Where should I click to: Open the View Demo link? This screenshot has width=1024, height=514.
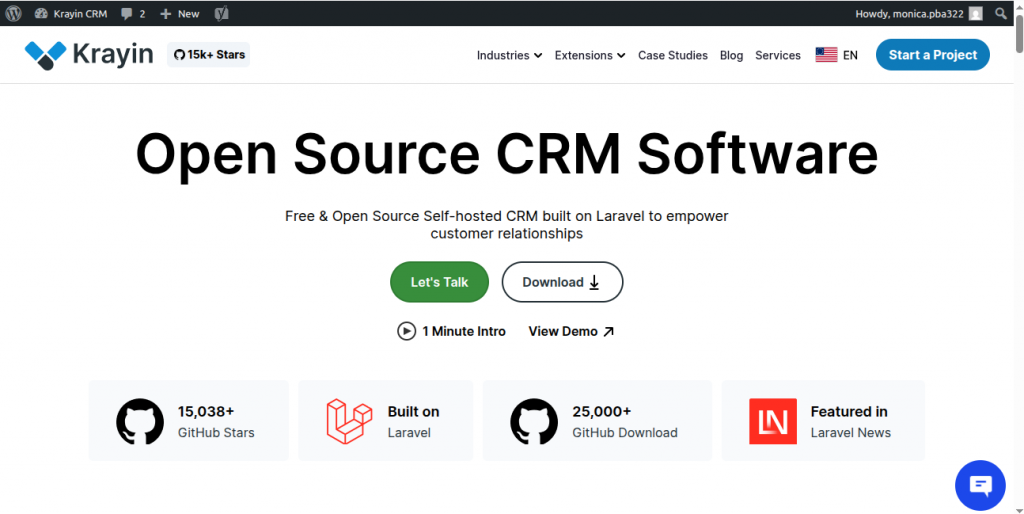coord(571,331)
